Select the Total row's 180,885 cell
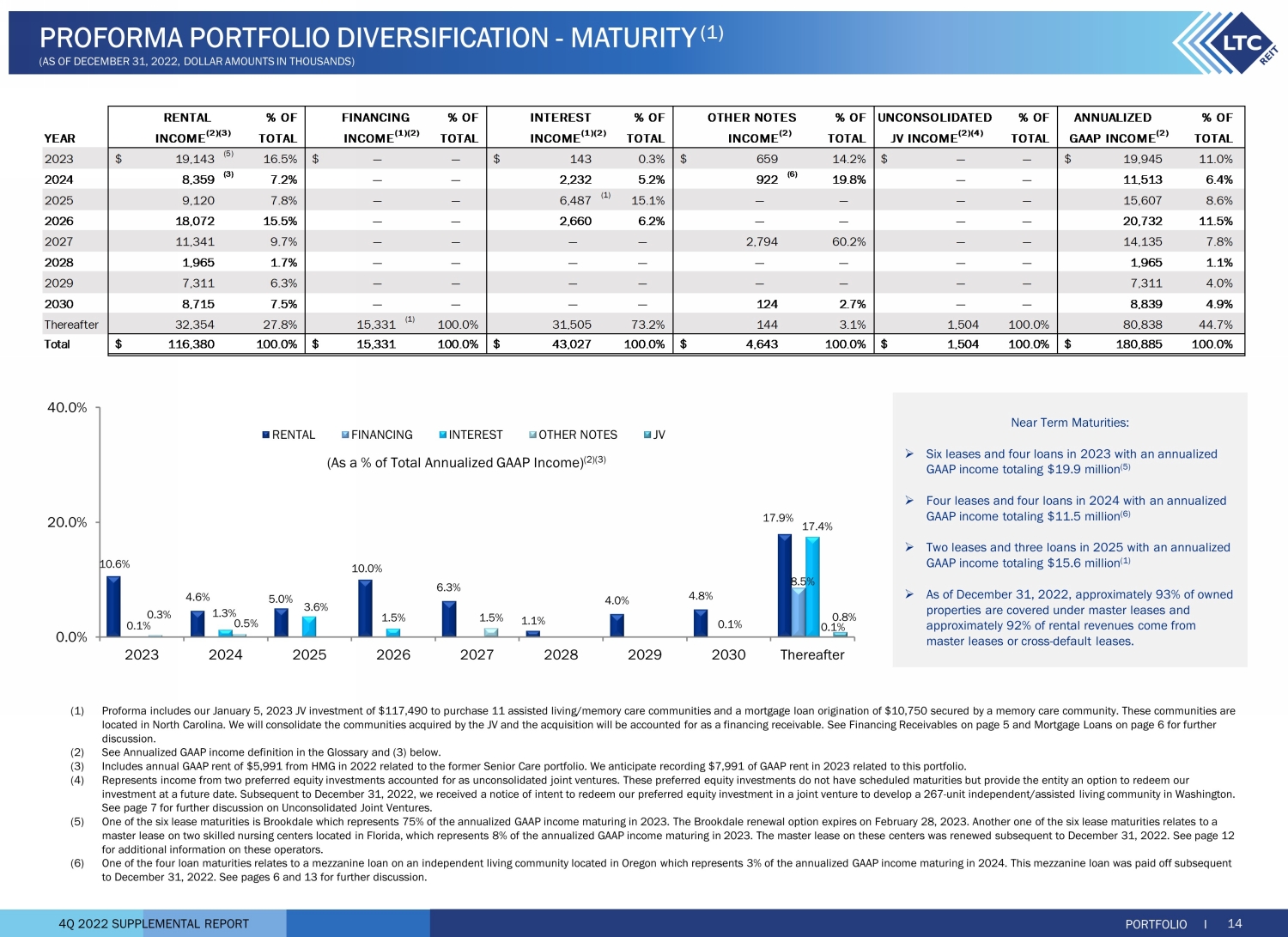 click(x=1139, y=344)
